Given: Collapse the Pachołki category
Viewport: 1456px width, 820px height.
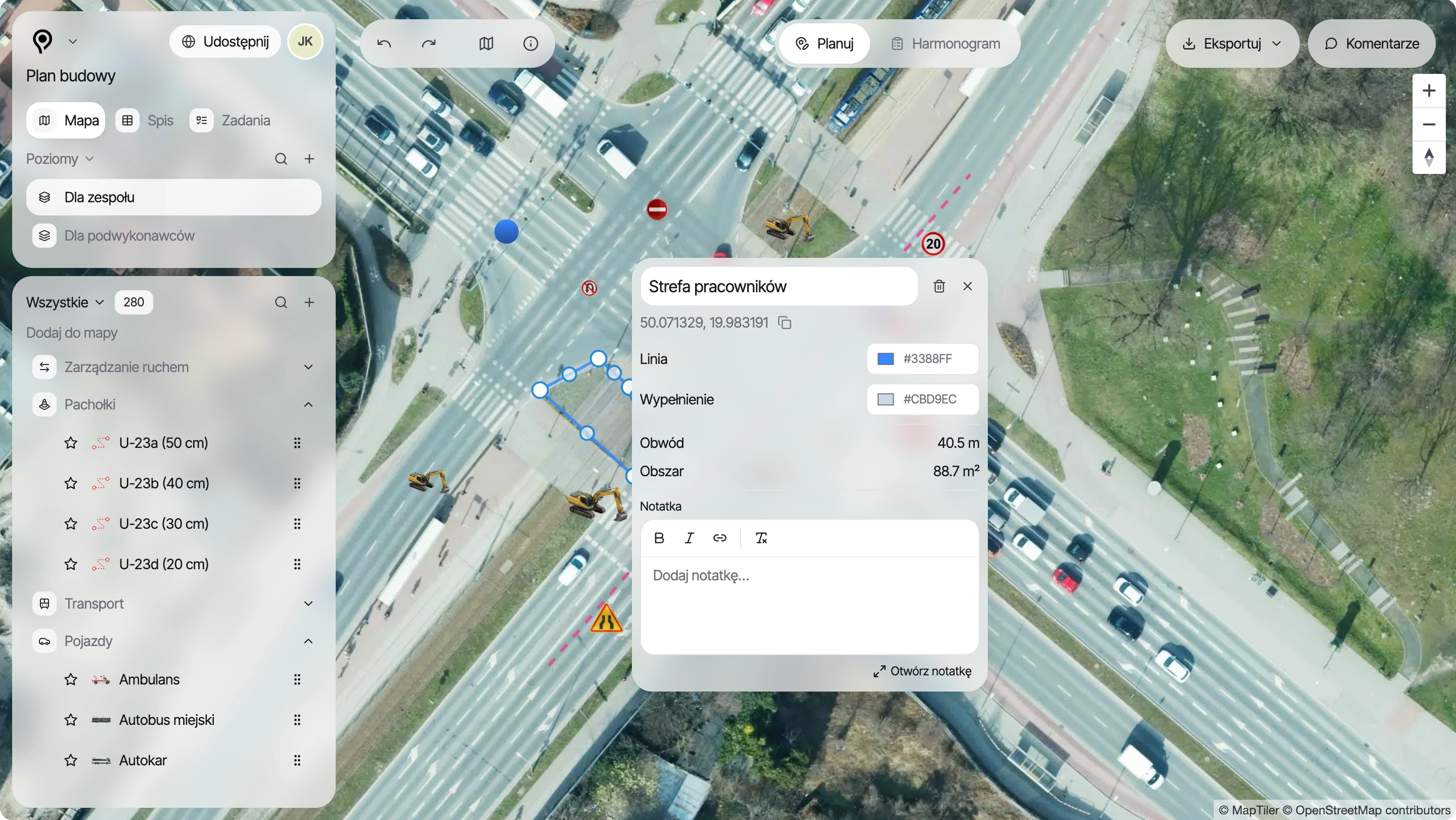Looking at the screenshot, I should pos(308,405).
